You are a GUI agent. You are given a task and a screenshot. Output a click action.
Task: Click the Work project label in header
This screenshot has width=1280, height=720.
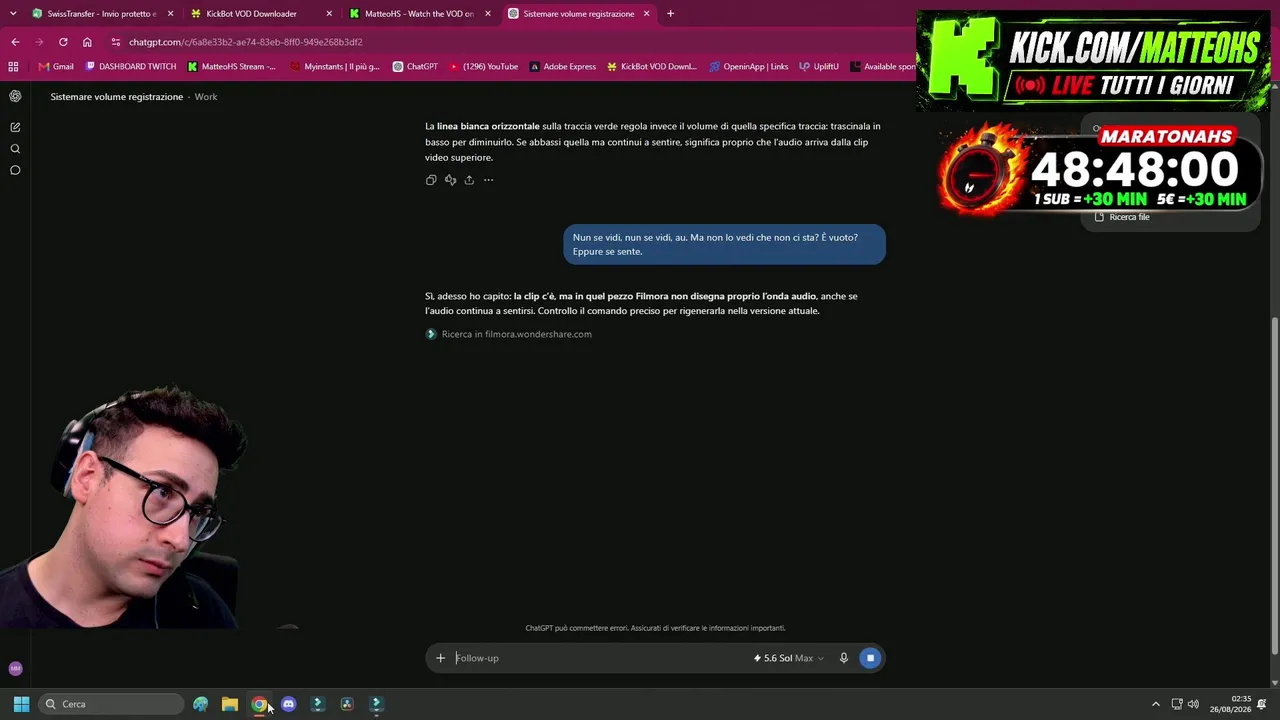206,97
